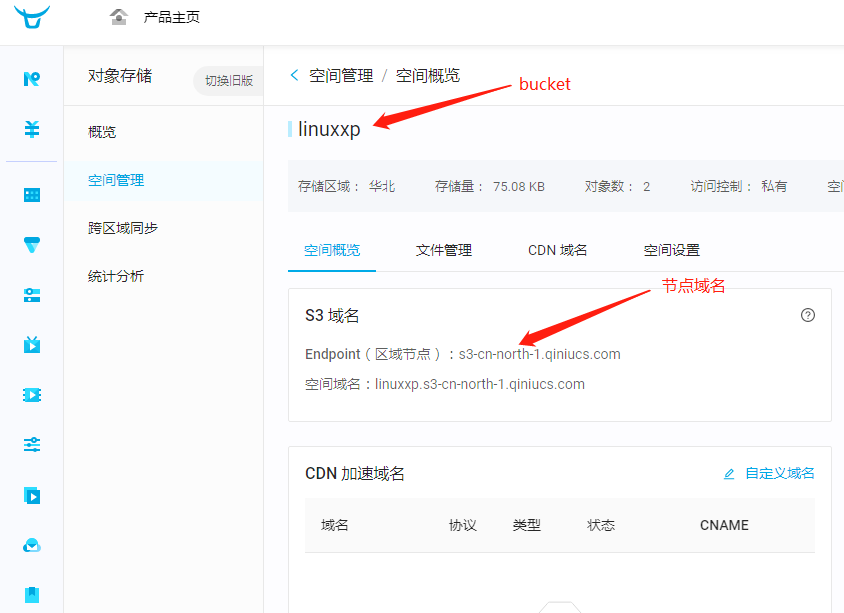Switch to the CDN 域名 tab
Screen dimensions: 844x613
tap(558, 250)
